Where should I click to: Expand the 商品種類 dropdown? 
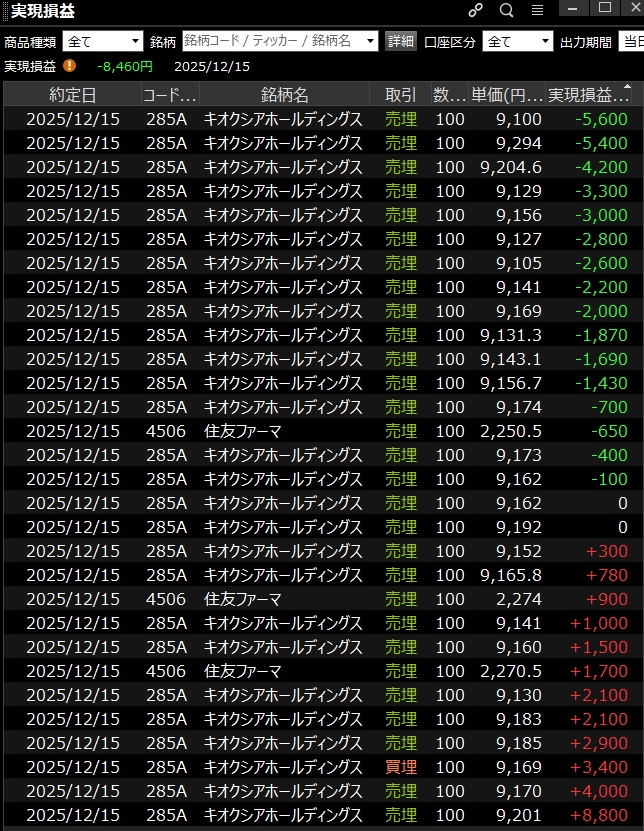[135, 42]
